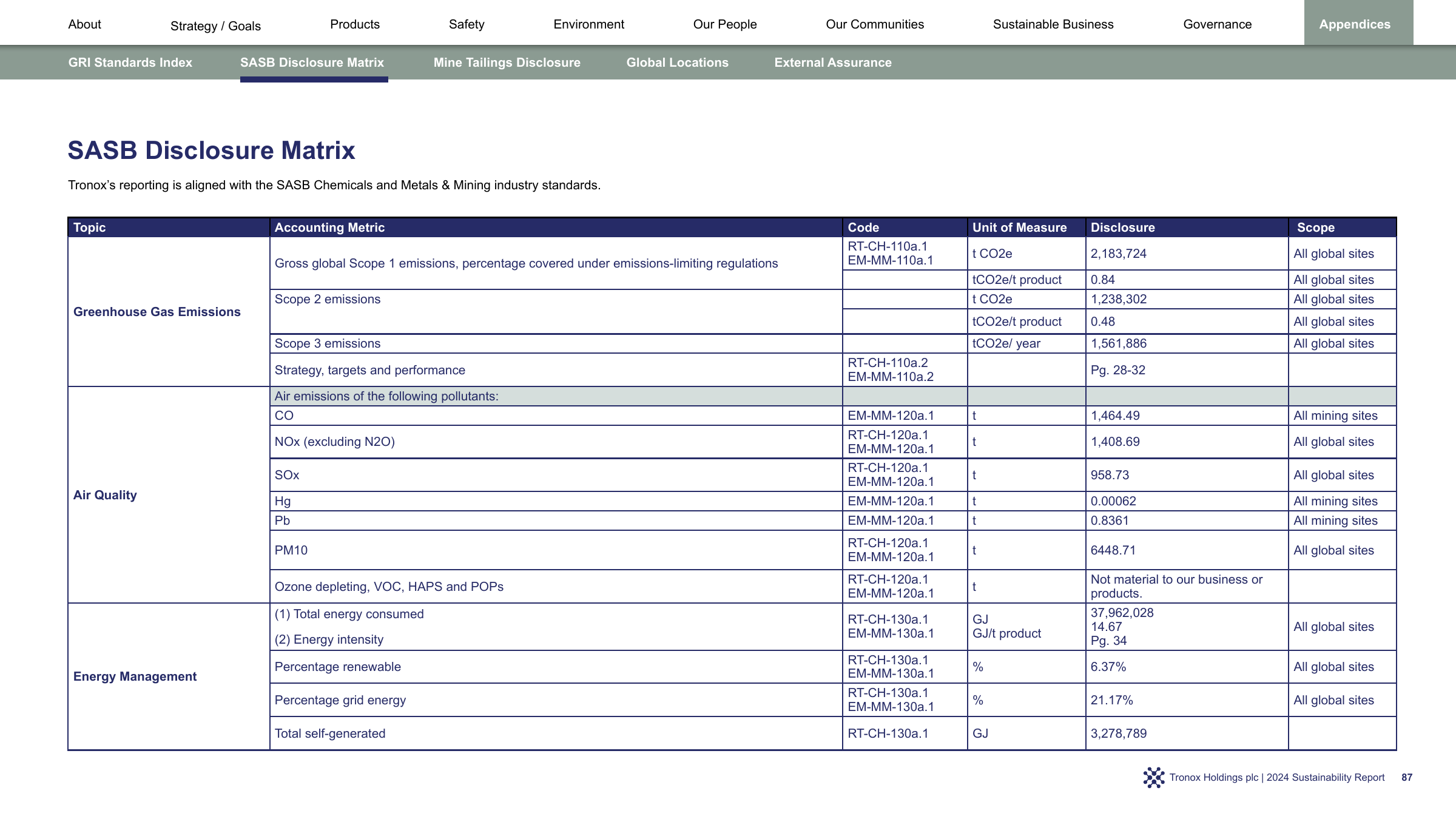Click the Topic column header
Image resolution: width=1456 pixels, height=819 pixels.
tap(169, 227)
